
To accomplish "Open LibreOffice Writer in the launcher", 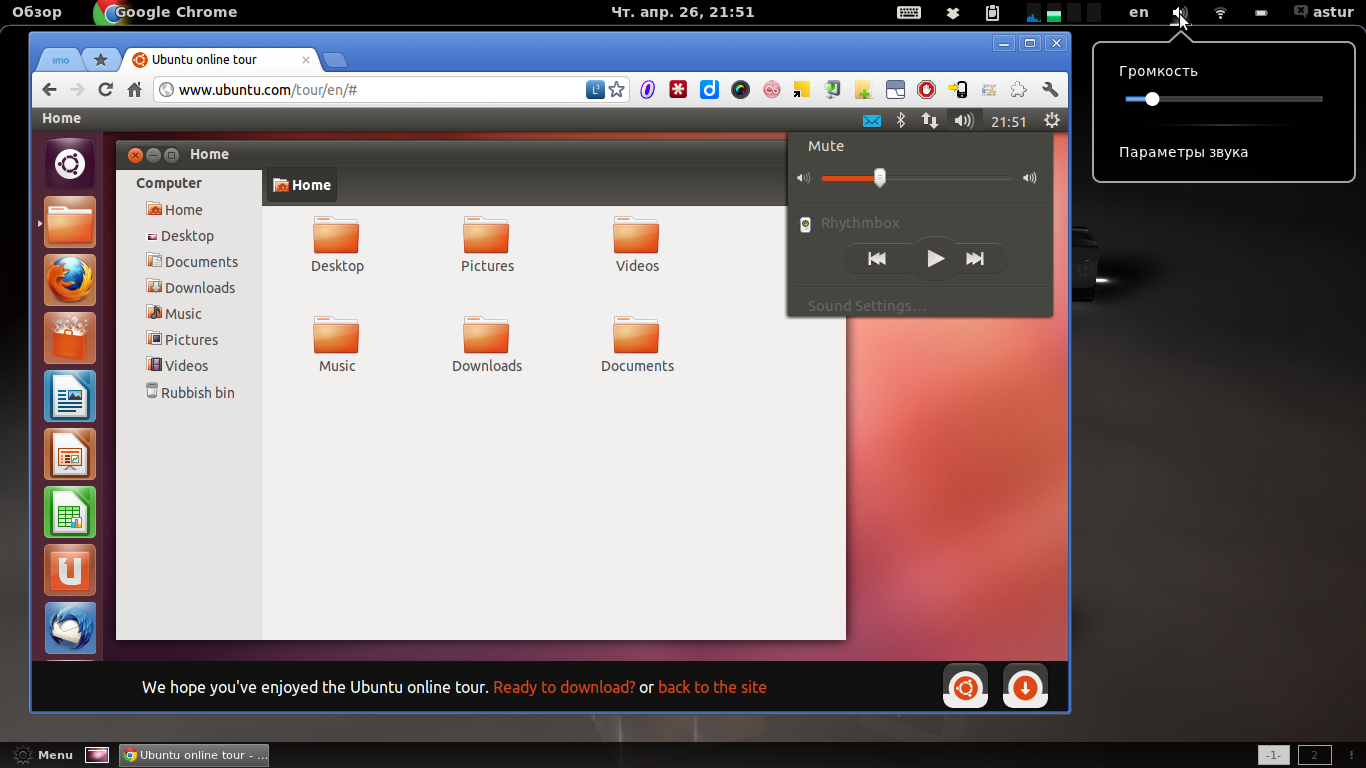I will (x=70, y=396).
